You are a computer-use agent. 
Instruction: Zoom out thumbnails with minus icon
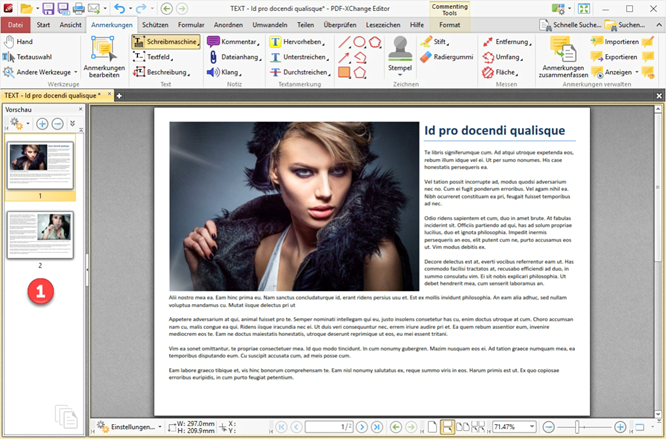tap(57, 124)
